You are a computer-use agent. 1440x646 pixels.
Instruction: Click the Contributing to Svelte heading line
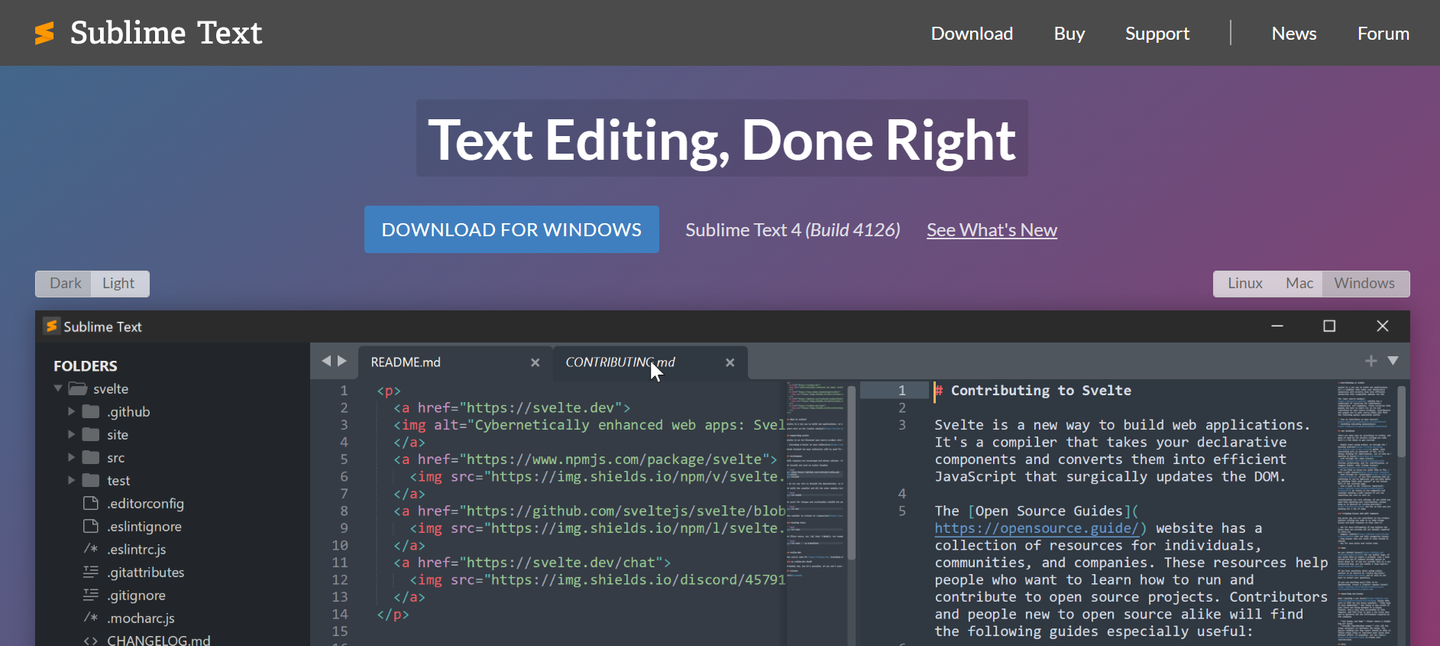1032,390
